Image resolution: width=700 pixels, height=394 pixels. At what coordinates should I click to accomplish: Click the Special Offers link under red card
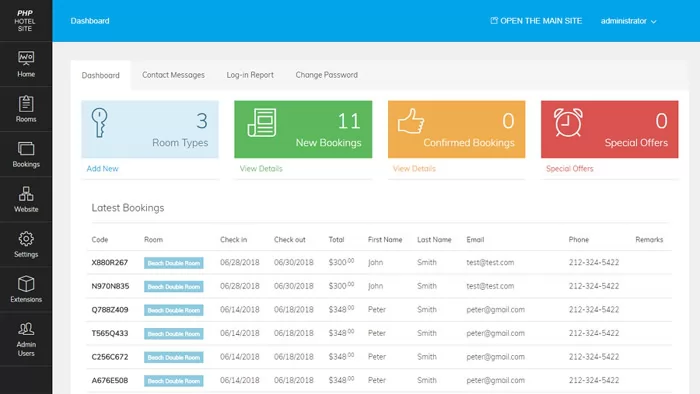click(x=570, y=169)
